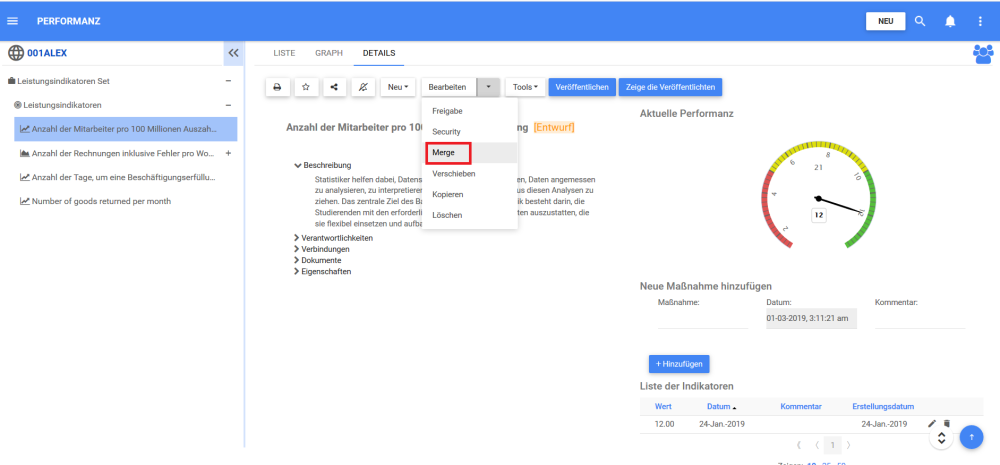Sort the table by Datum
This screenshot has width=1000, height=465.
point(721,406)
